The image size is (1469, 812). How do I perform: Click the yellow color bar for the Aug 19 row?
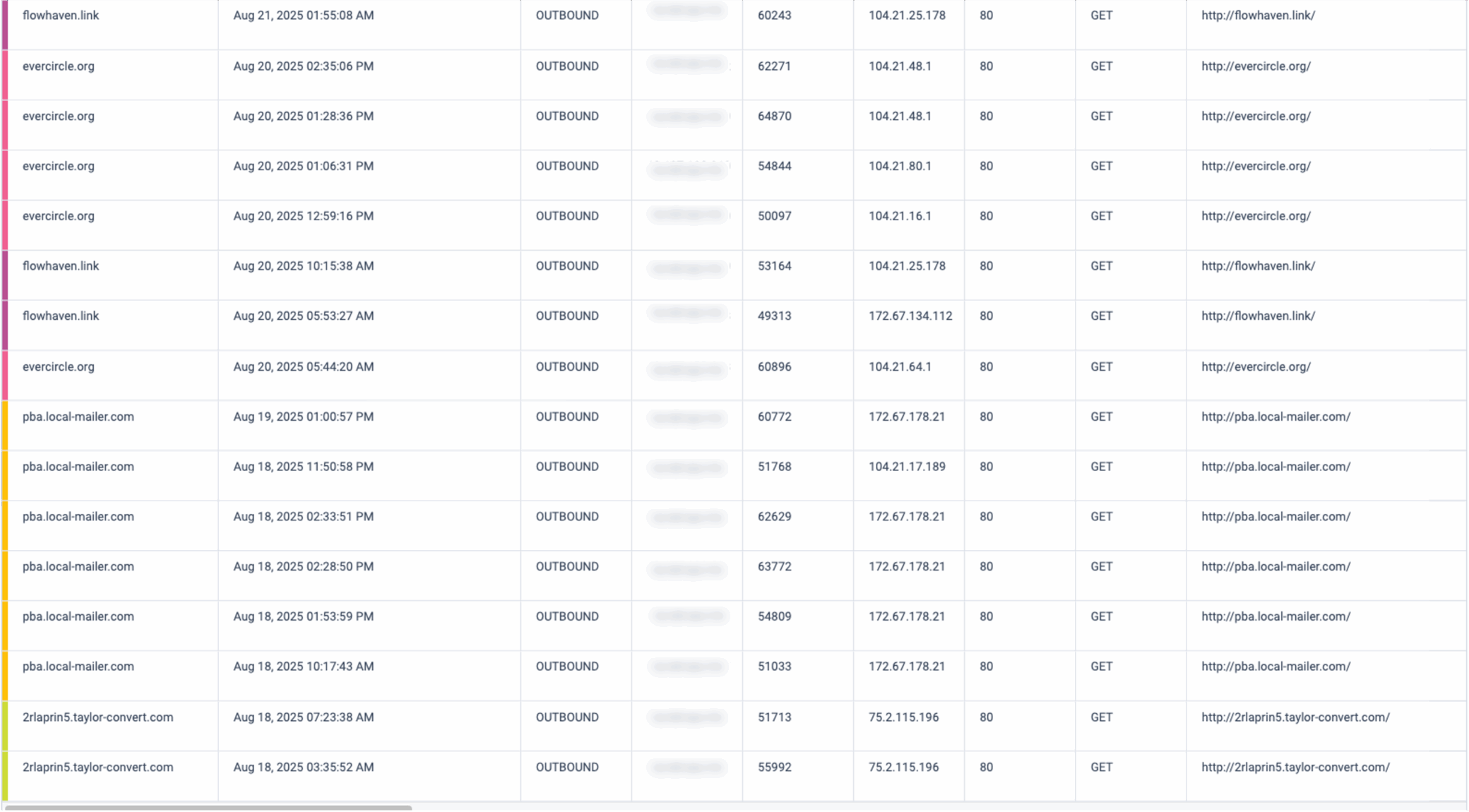(5, 425)
